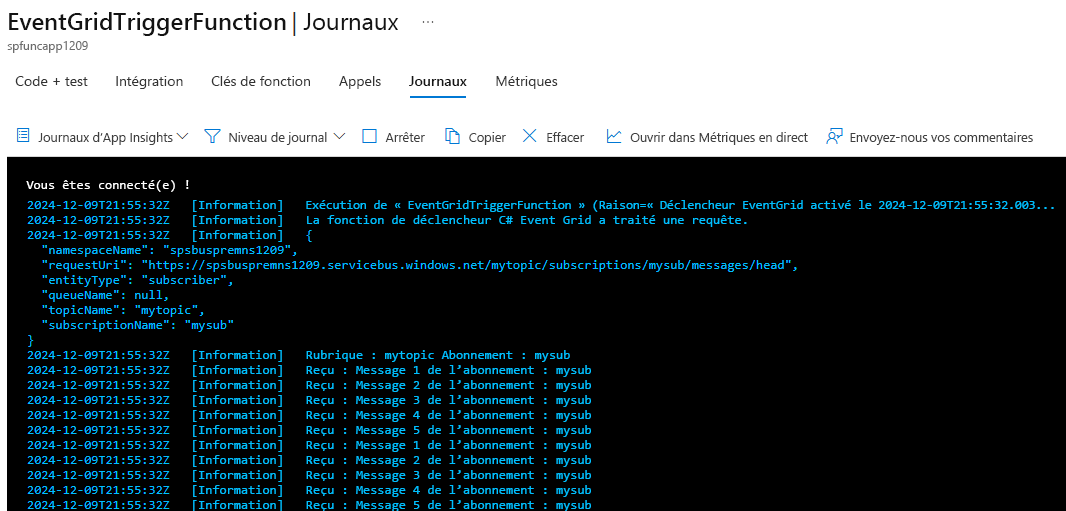Click the "topicName": "mytopic" line
The image size is (1066, 511).
click(123, 310)
